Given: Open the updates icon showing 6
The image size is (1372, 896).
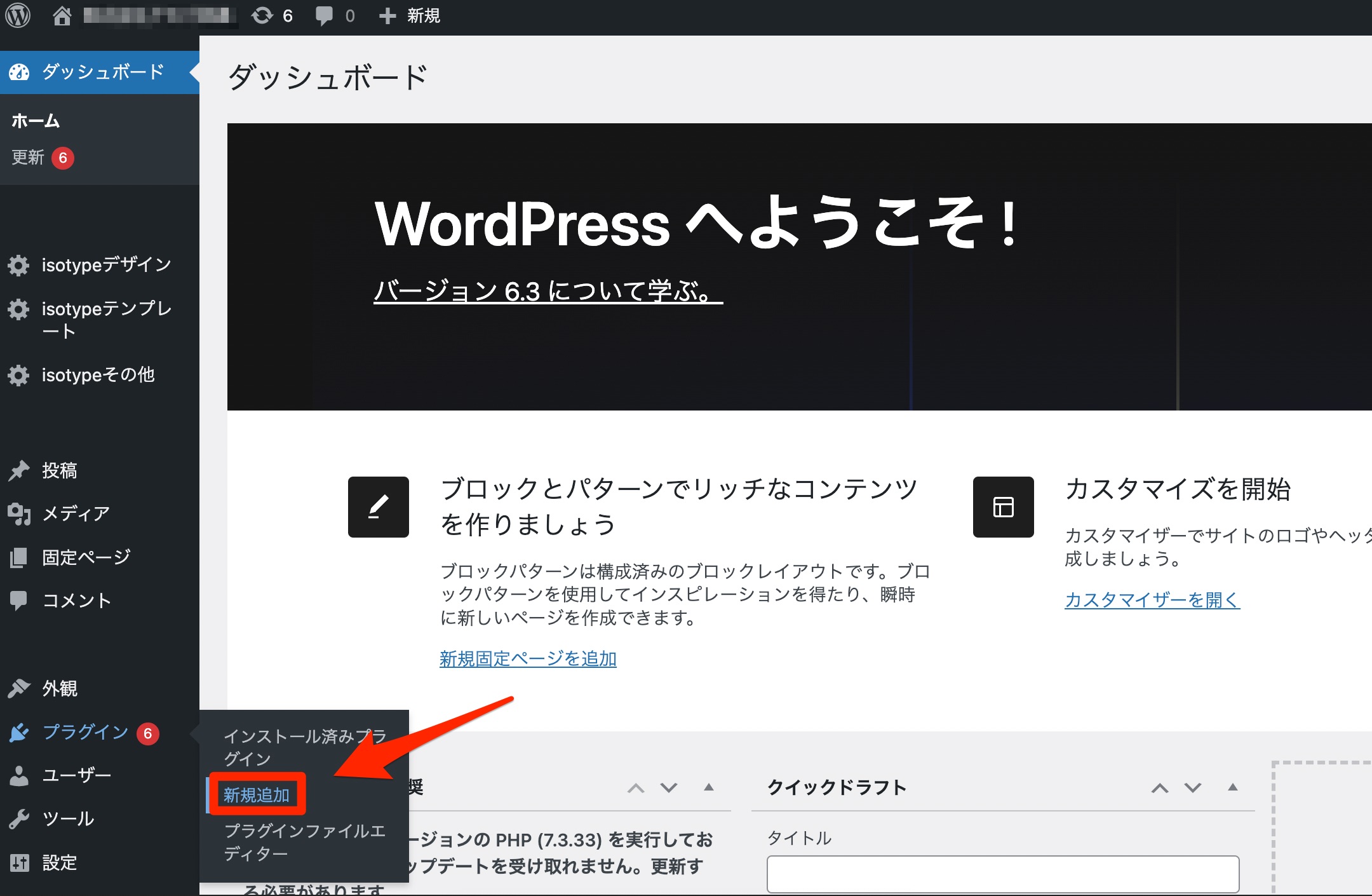Looking at the screenshot, I should (272, 15).
